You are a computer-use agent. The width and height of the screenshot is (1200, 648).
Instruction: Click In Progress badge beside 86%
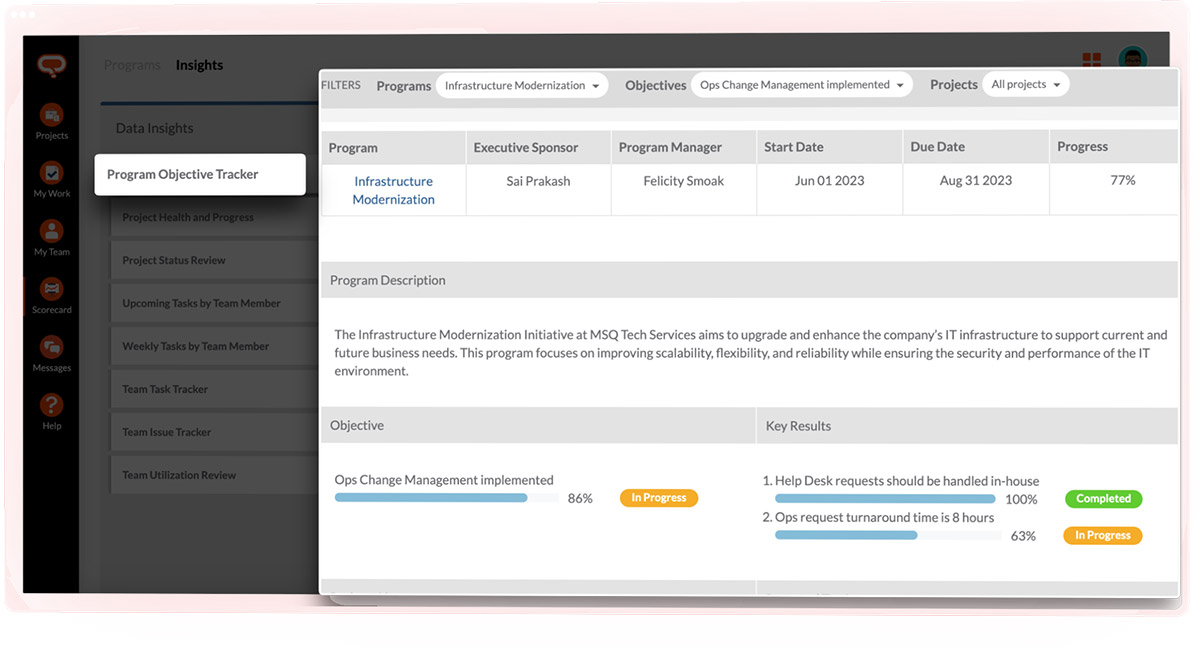point(659,498)
